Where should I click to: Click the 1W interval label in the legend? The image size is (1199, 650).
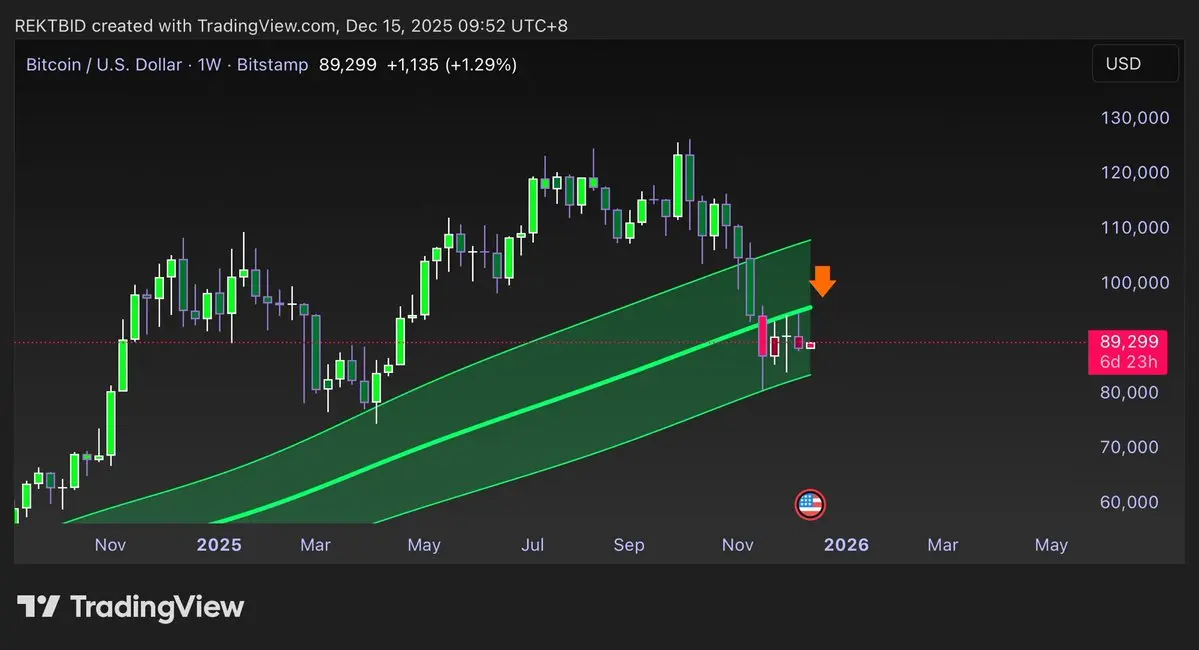210,64
